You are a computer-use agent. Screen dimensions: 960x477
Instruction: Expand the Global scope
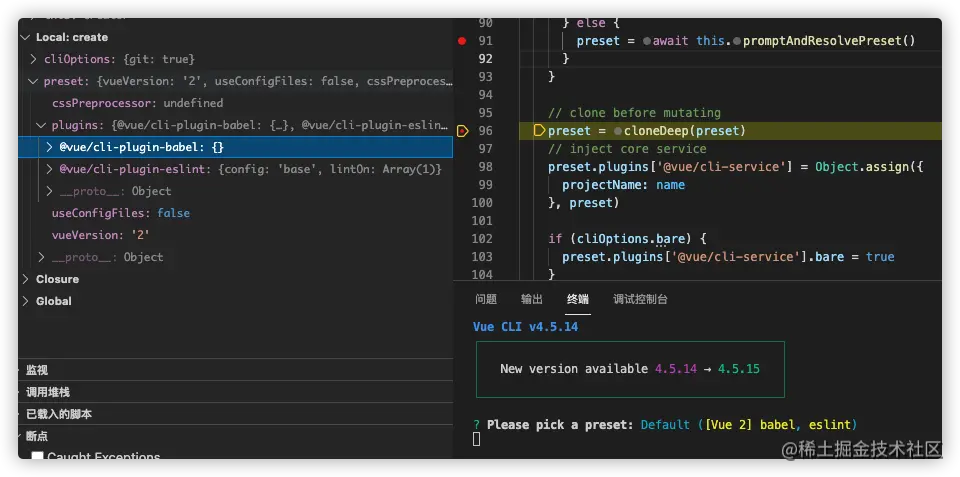25,301
